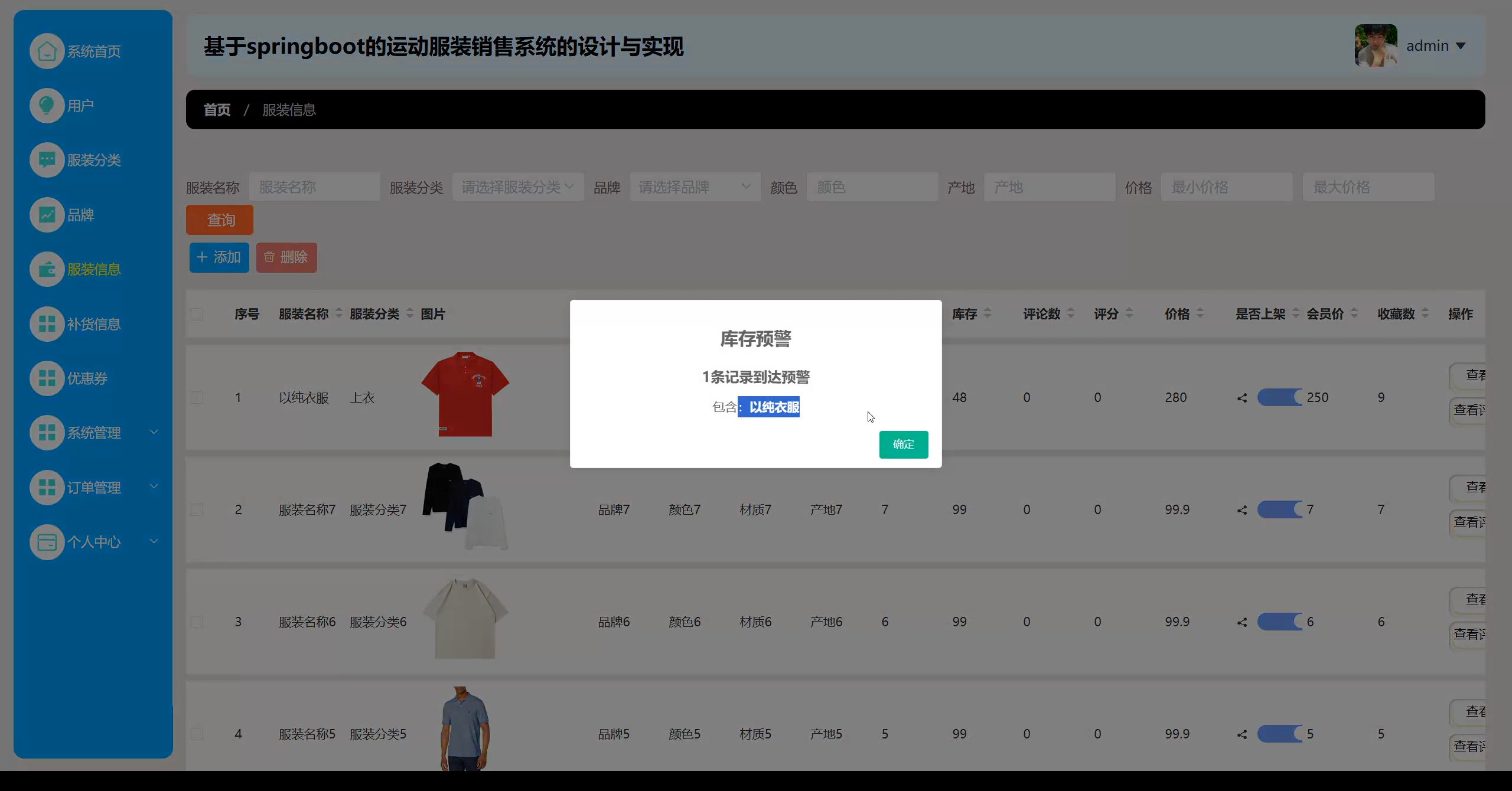Open the 请选择服装分类 dropdown
1512x791 pixels.
coord(517,187)
